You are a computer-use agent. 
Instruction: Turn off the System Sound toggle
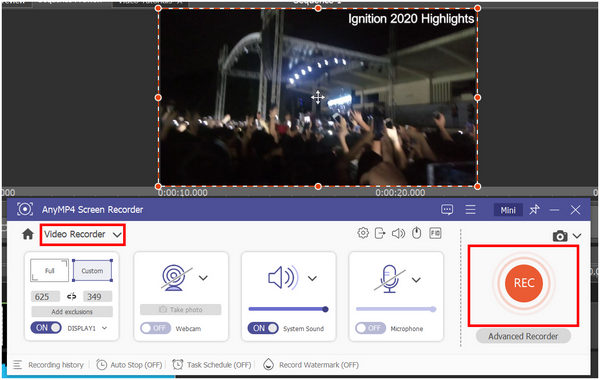click(x=263, y=328)
